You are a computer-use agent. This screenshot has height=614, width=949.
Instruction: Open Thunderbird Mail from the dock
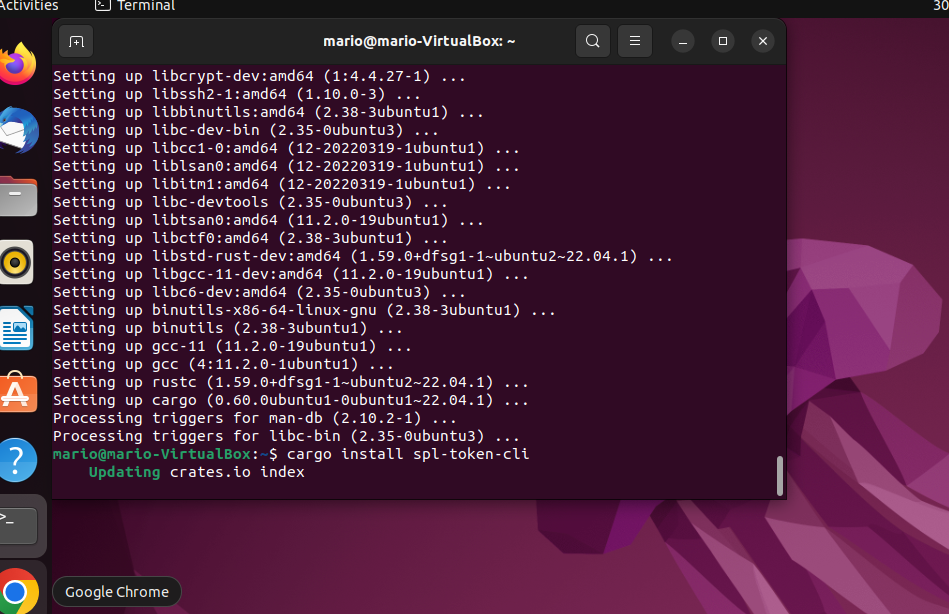(18, 130)
